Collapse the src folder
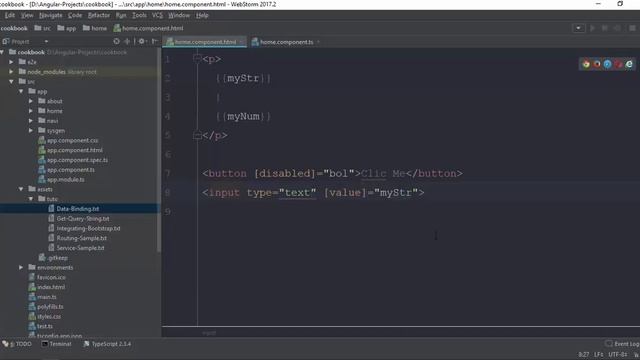 coord(11,82)
